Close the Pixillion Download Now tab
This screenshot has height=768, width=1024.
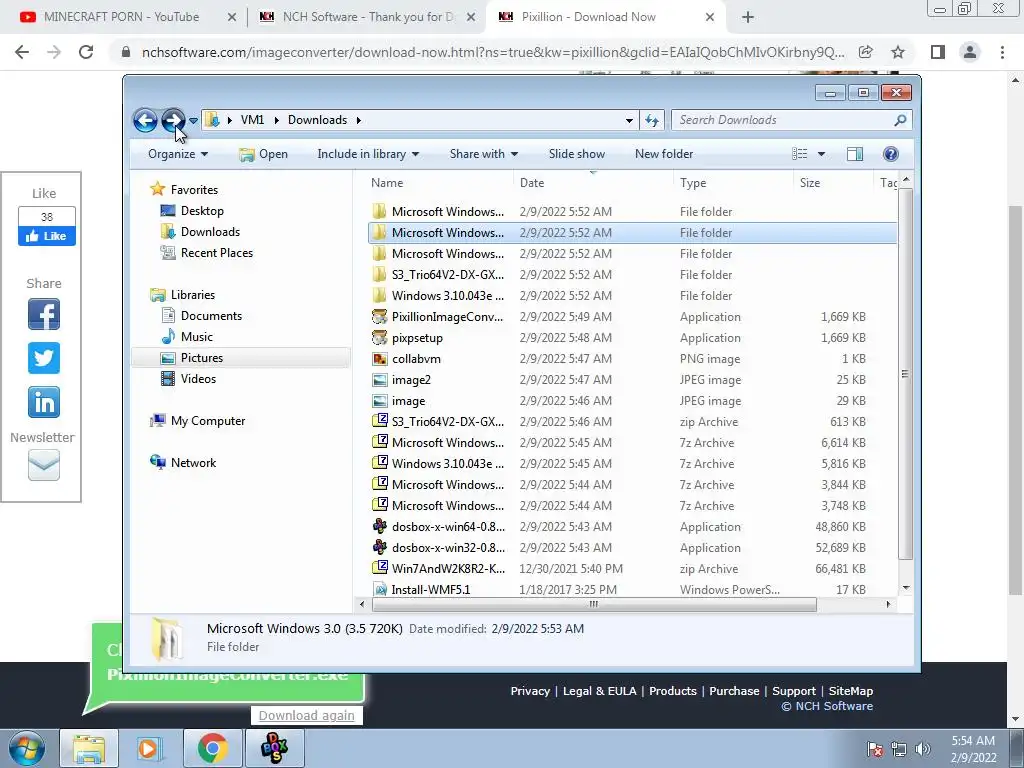click(x=710, y=18)
